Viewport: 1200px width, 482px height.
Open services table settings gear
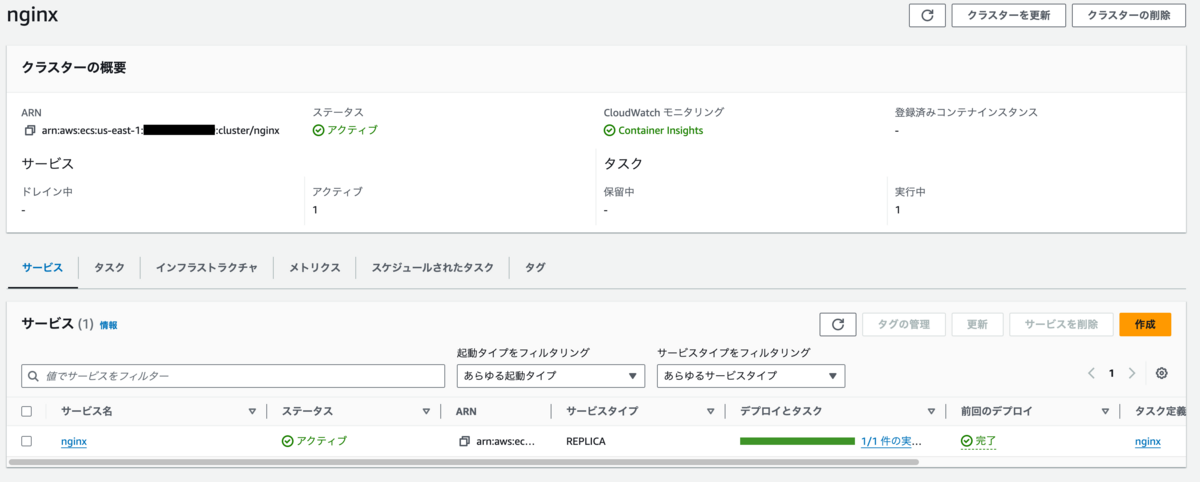tap(1161, 373)
